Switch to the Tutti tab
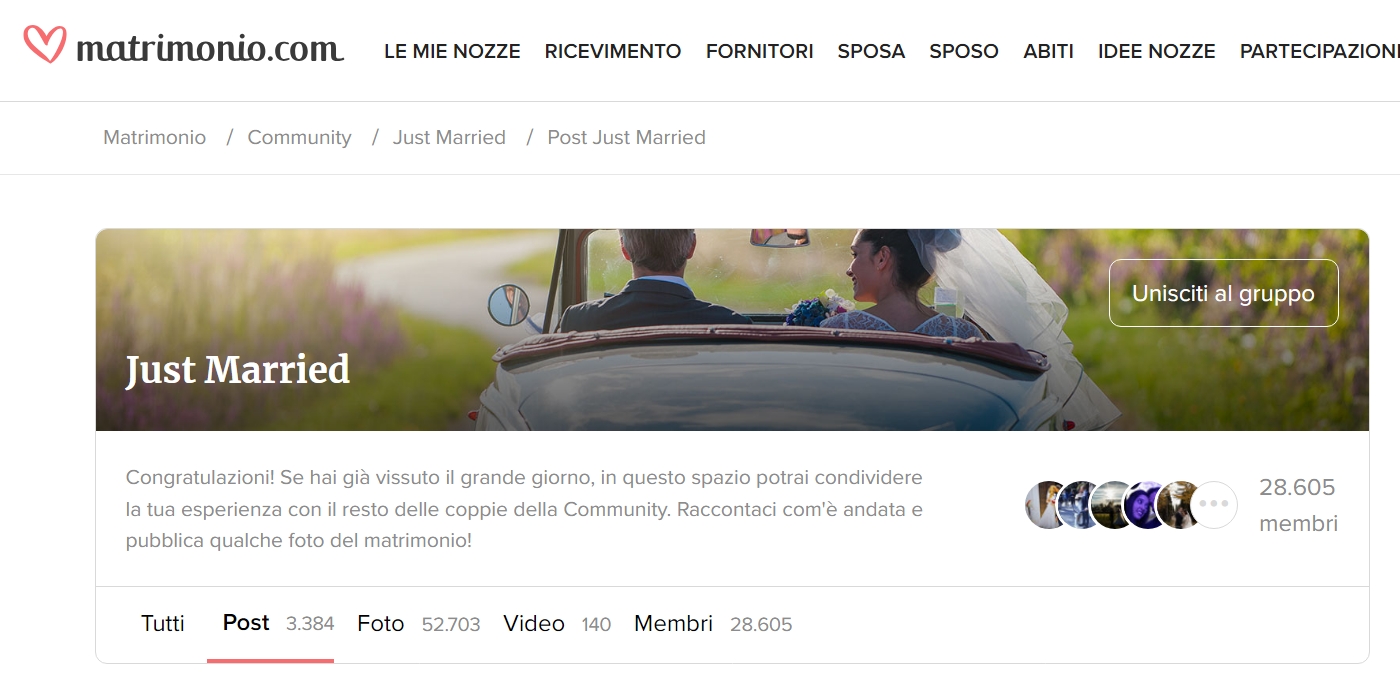This screenshot has width=1400, height=699. 163,624
